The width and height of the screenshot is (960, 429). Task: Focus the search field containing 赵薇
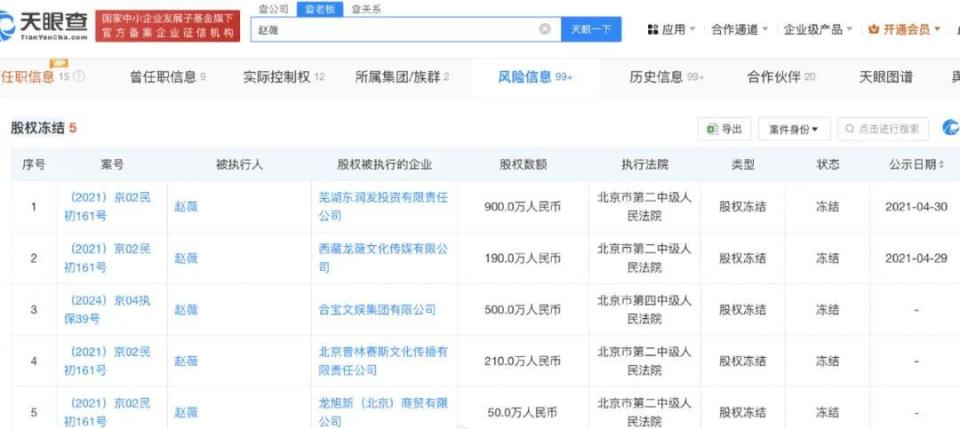tap(405, 29)
